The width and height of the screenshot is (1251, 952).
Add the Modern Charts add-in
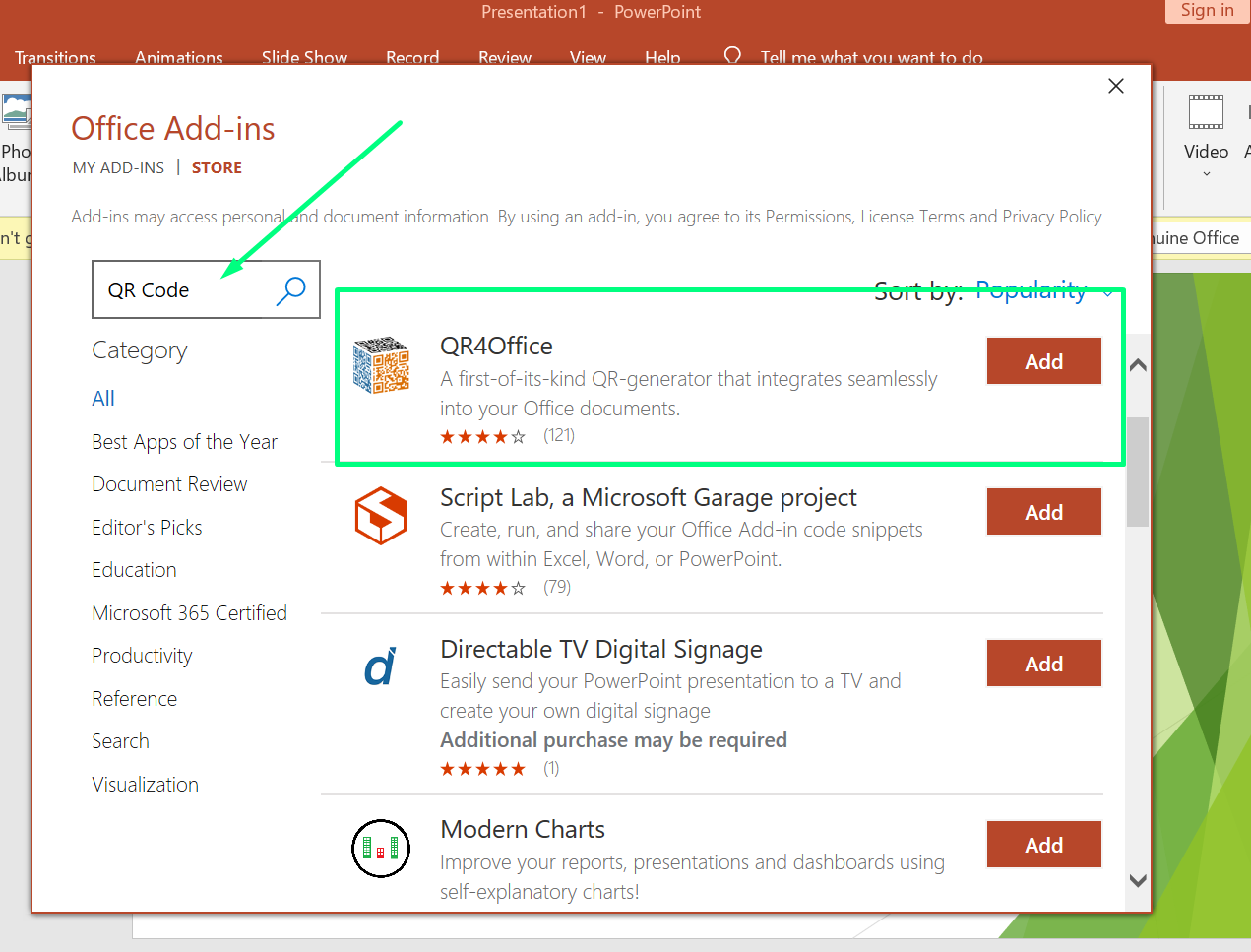[1043, 845]
